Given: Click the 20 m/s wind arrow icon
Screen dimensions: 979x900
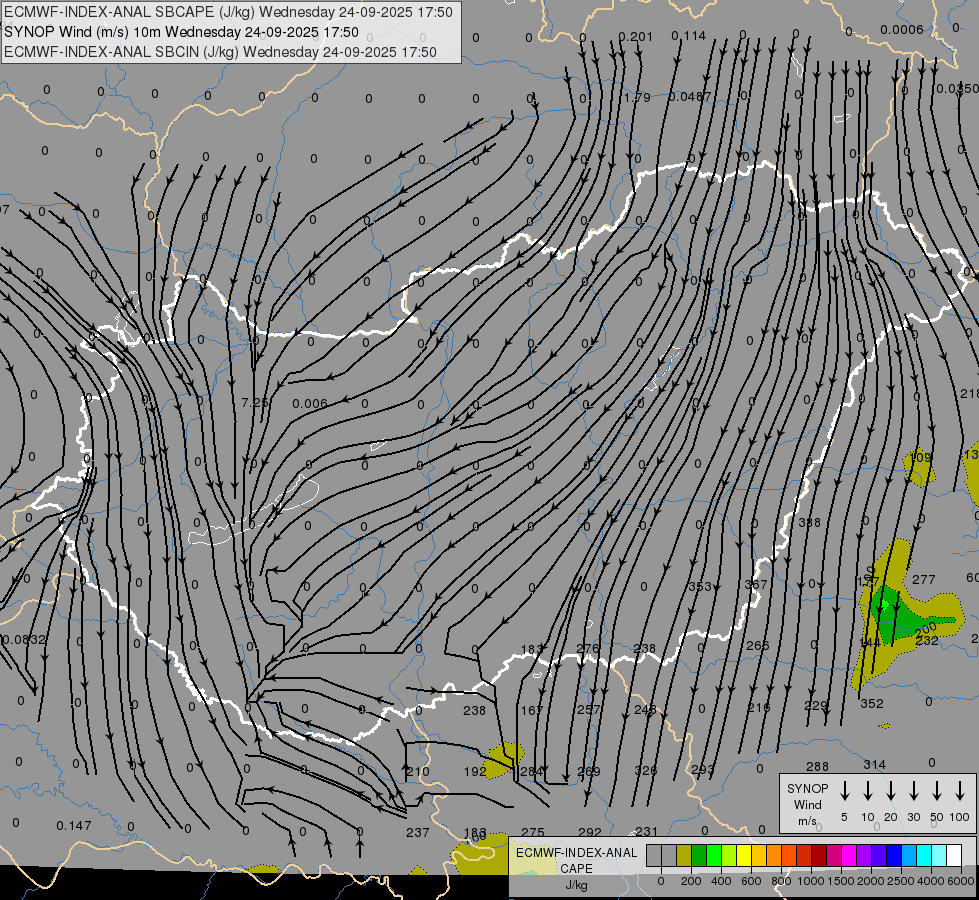Looking at the screenshot, I should pyautogui.click(x=891, y=791).
